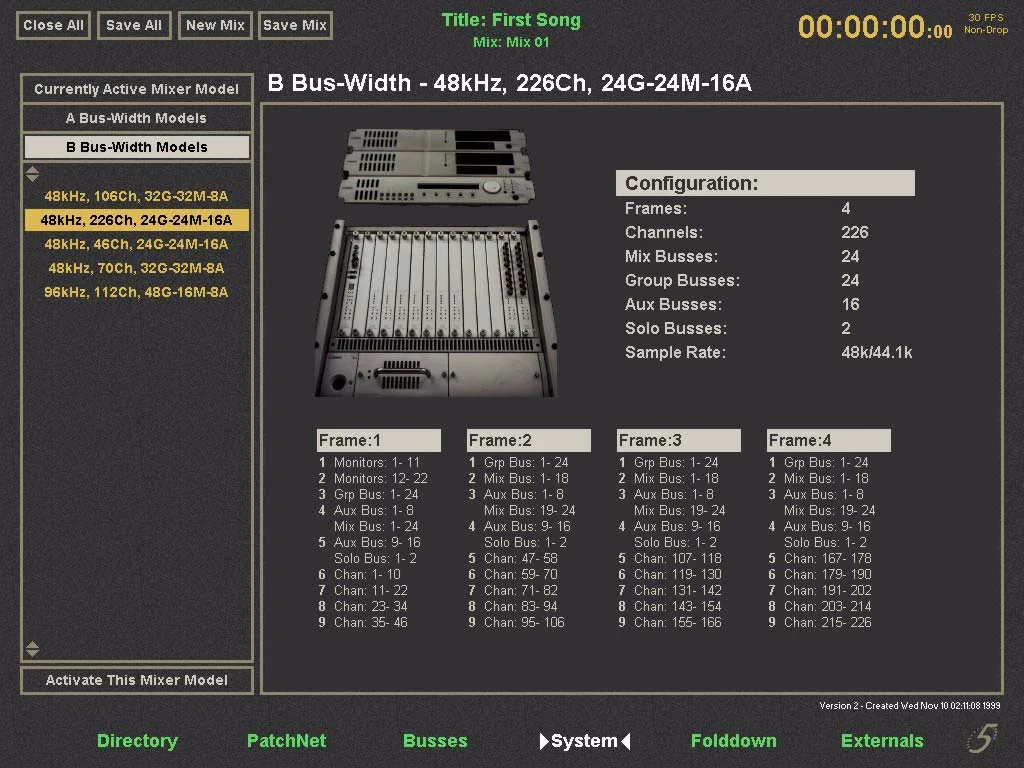
Task: Select the B Bus-Width Models tab
Action: coord(136,147)
